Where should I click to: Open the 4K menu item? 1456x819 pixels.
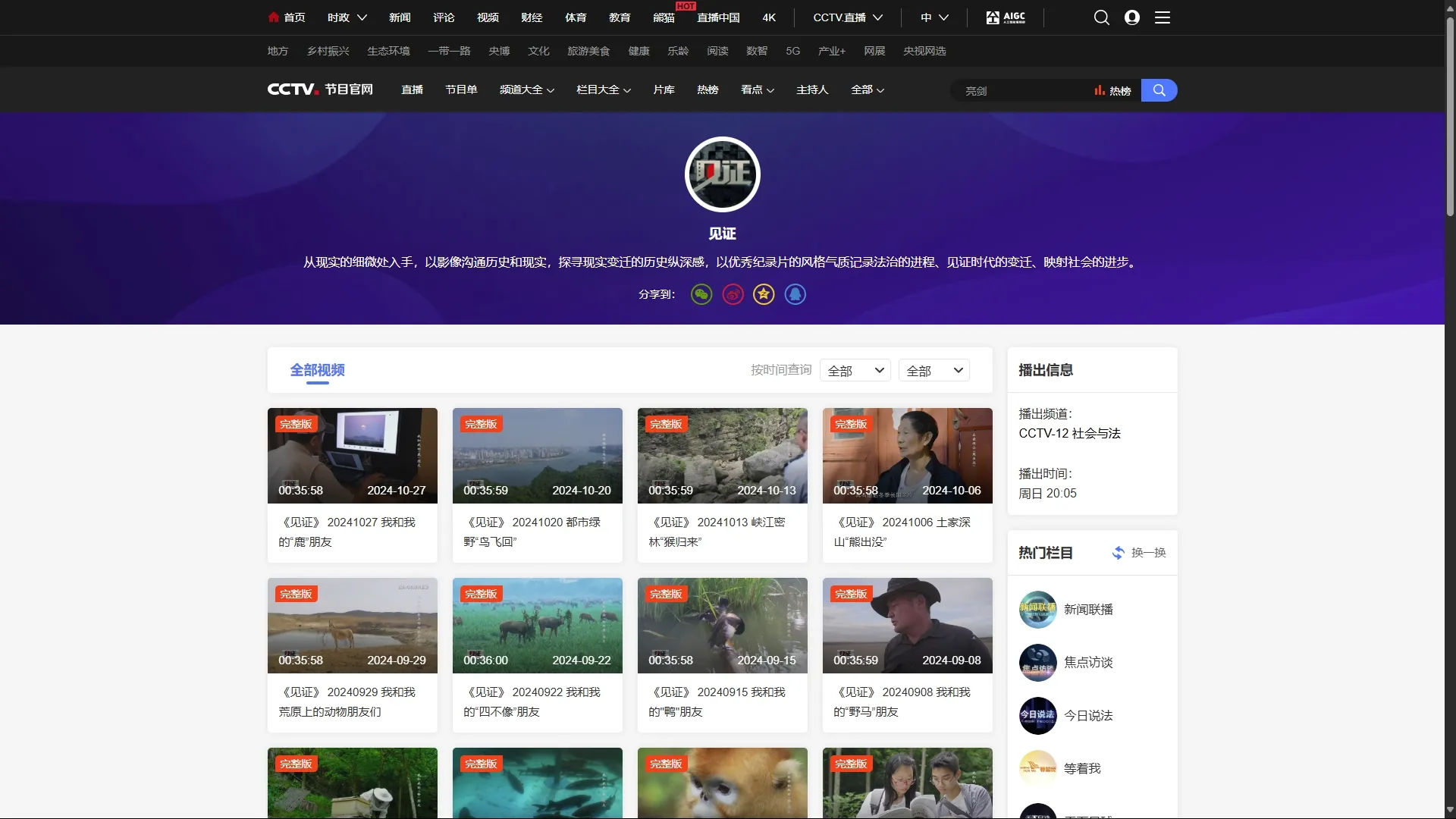coord(769,17)
